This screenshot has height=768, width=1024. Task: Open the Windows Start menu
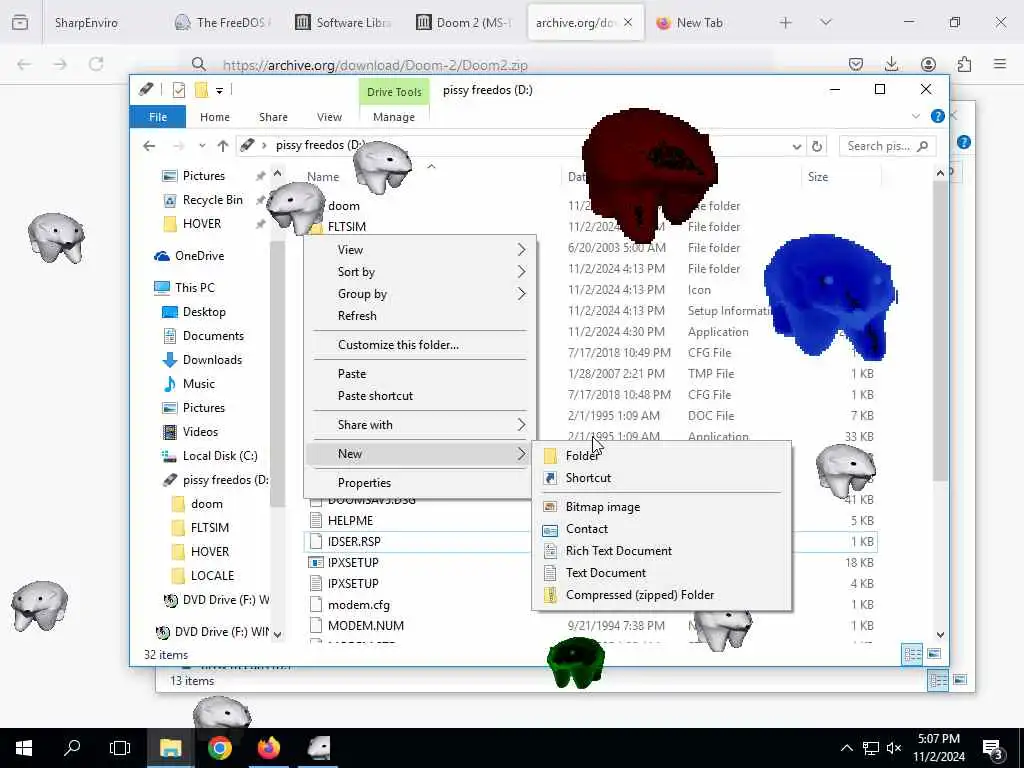click(x=24, y=748)
